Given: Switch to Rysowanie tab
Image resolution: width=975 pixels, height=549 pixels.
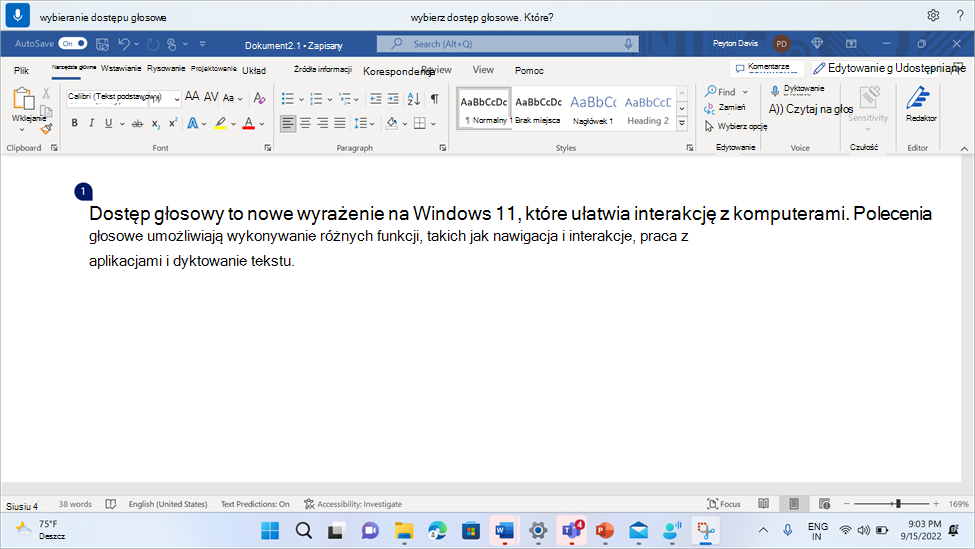Looking at the screenshot, I should coord(166,68).
